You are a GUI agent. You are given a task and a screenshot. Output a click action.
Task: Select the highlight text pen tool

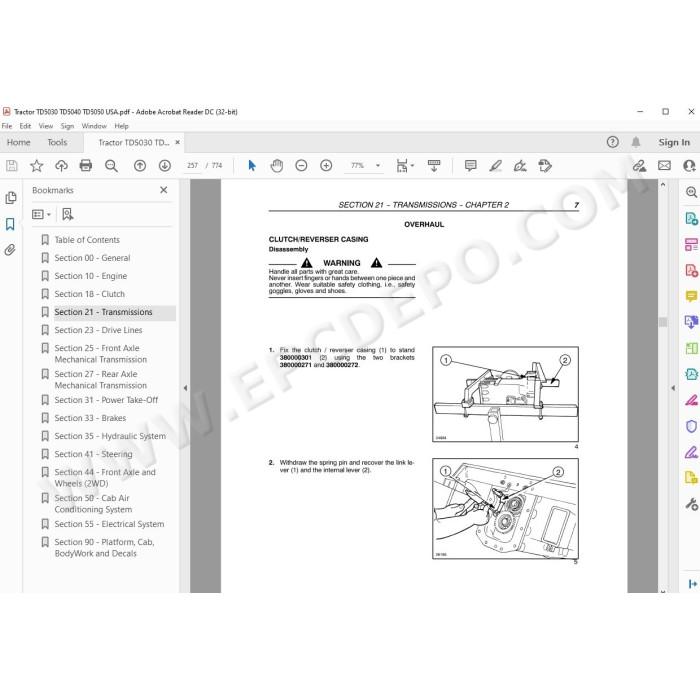496,166
